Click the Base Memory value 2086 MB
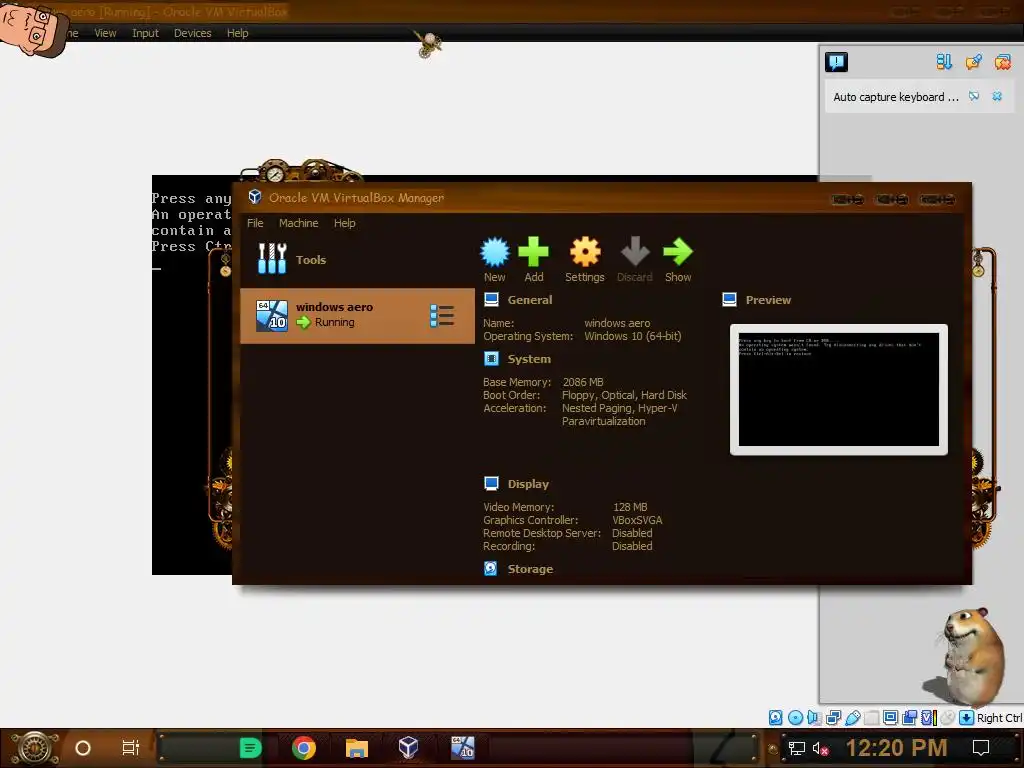This screenshot has height=768, width=1024. pyautogui.click(x=583, y=382)
